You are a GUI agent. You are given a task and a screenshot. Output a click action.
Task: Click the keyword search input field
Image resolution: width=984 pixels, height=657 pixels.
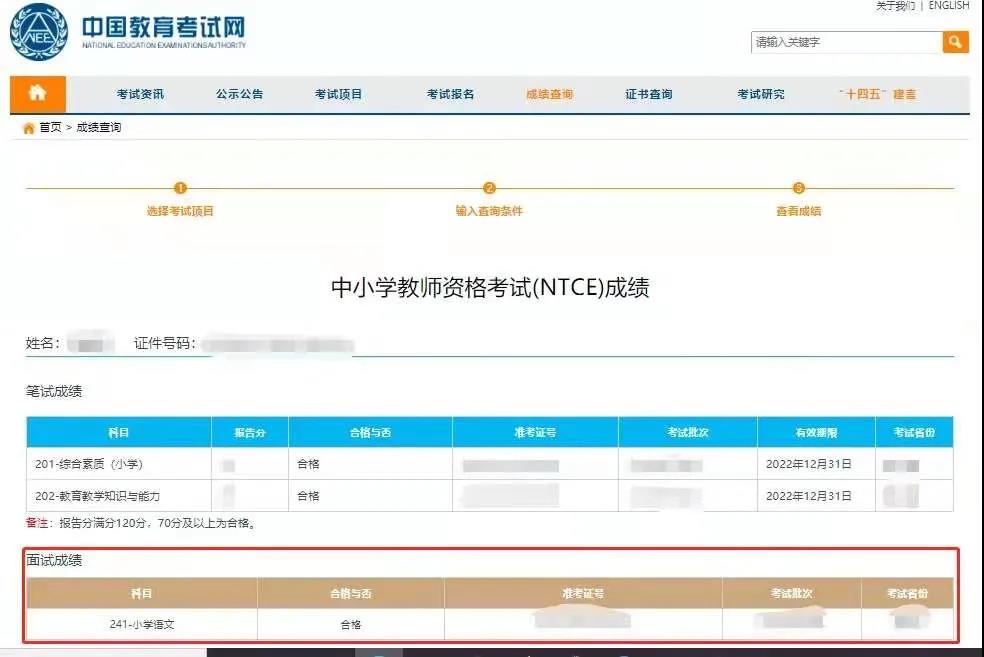pos(845,42)
